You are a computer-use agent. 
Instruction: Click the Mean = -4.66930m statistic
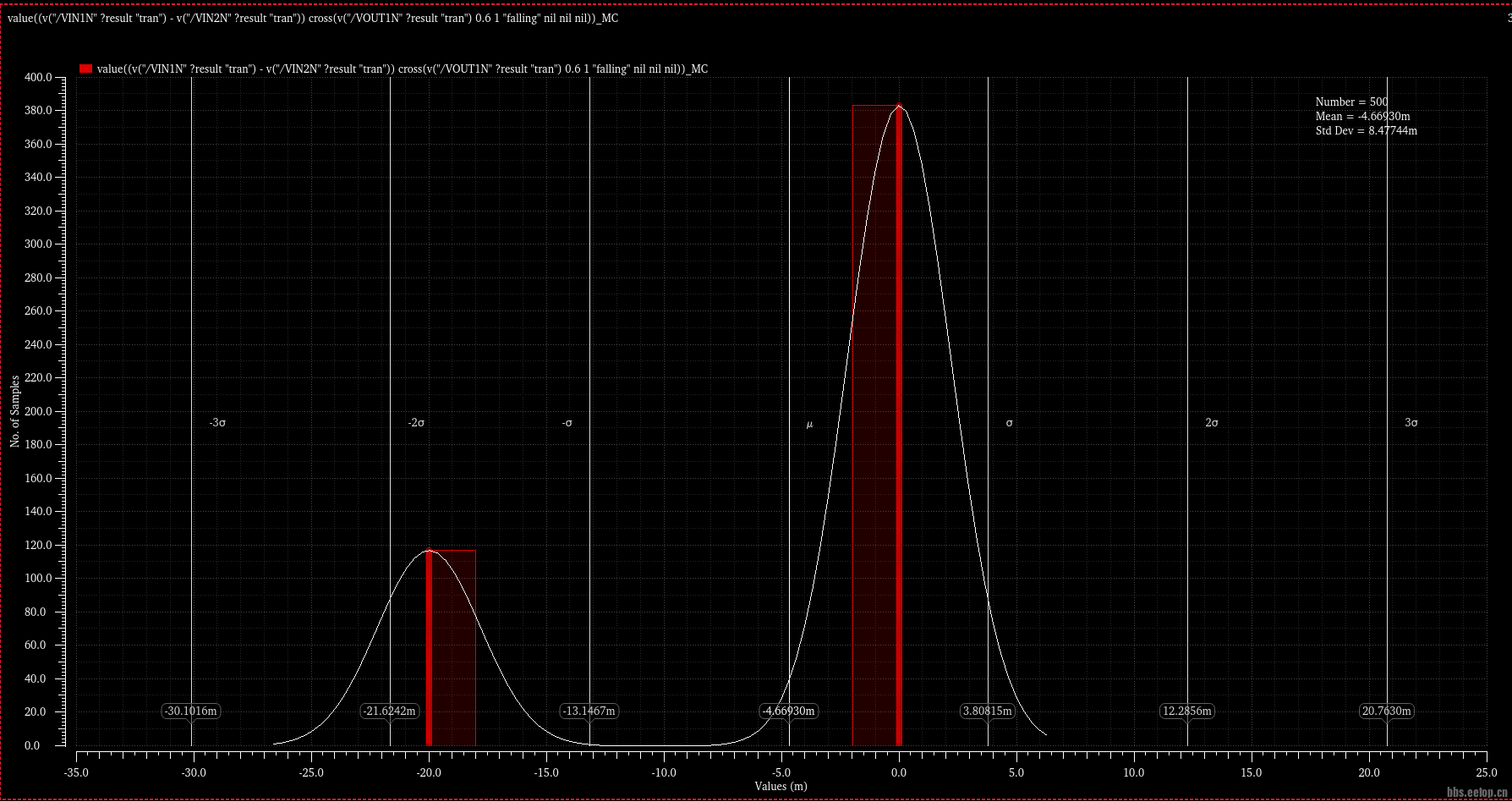(x=1362, y=116)
